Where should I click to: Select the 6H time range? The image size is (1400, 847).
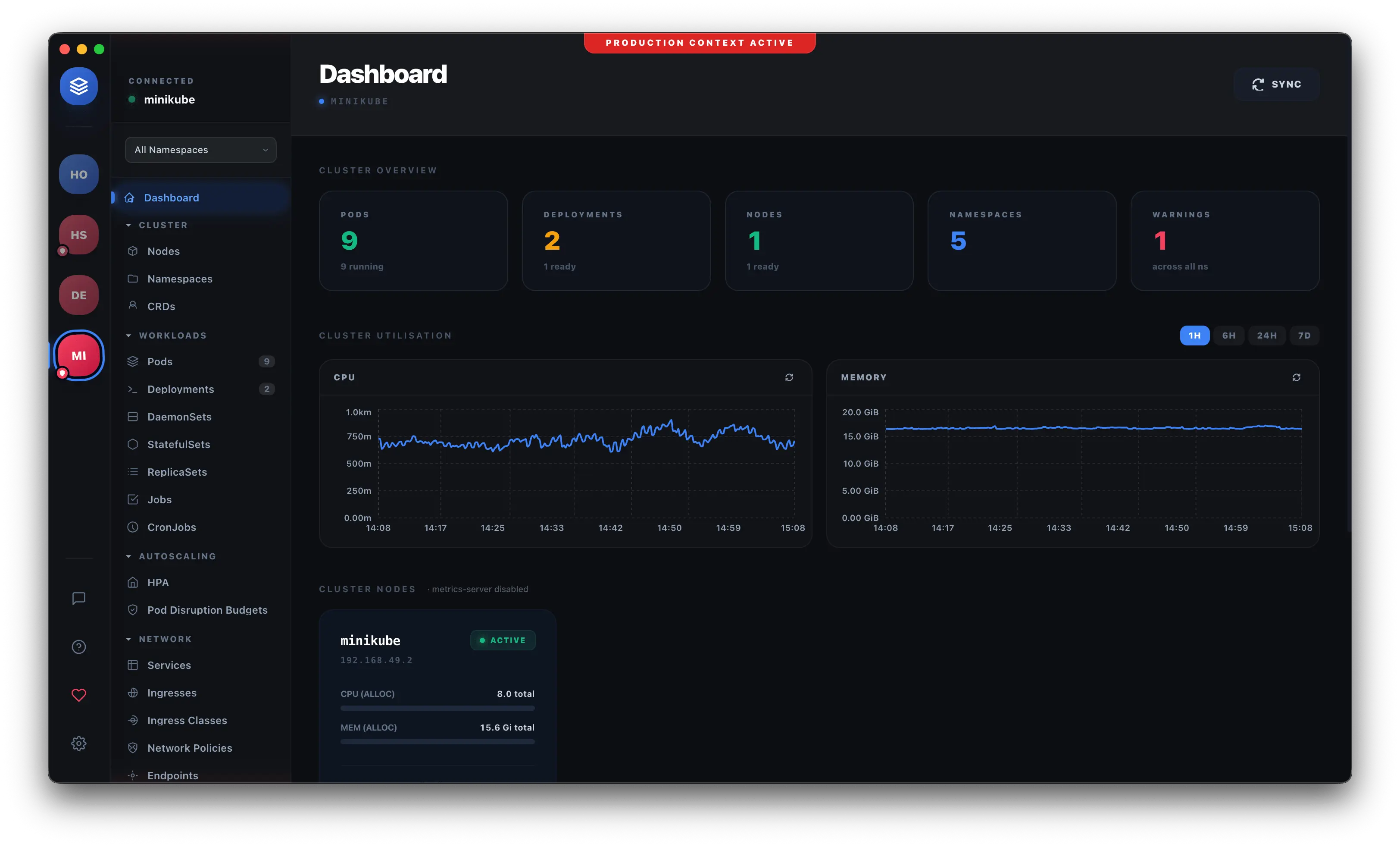point(1228,336)
